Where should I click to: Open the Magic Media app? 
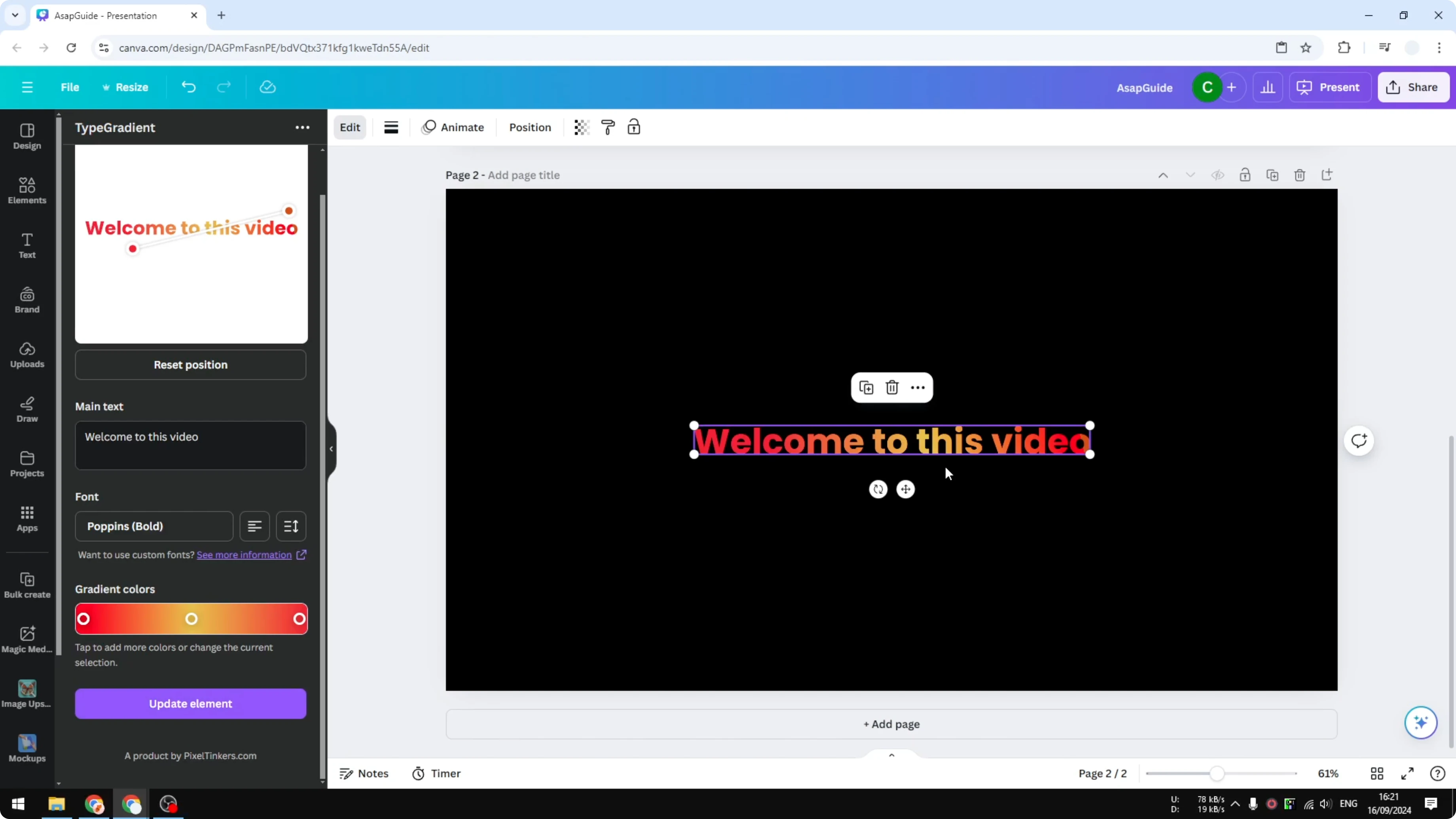pos(27,640)
